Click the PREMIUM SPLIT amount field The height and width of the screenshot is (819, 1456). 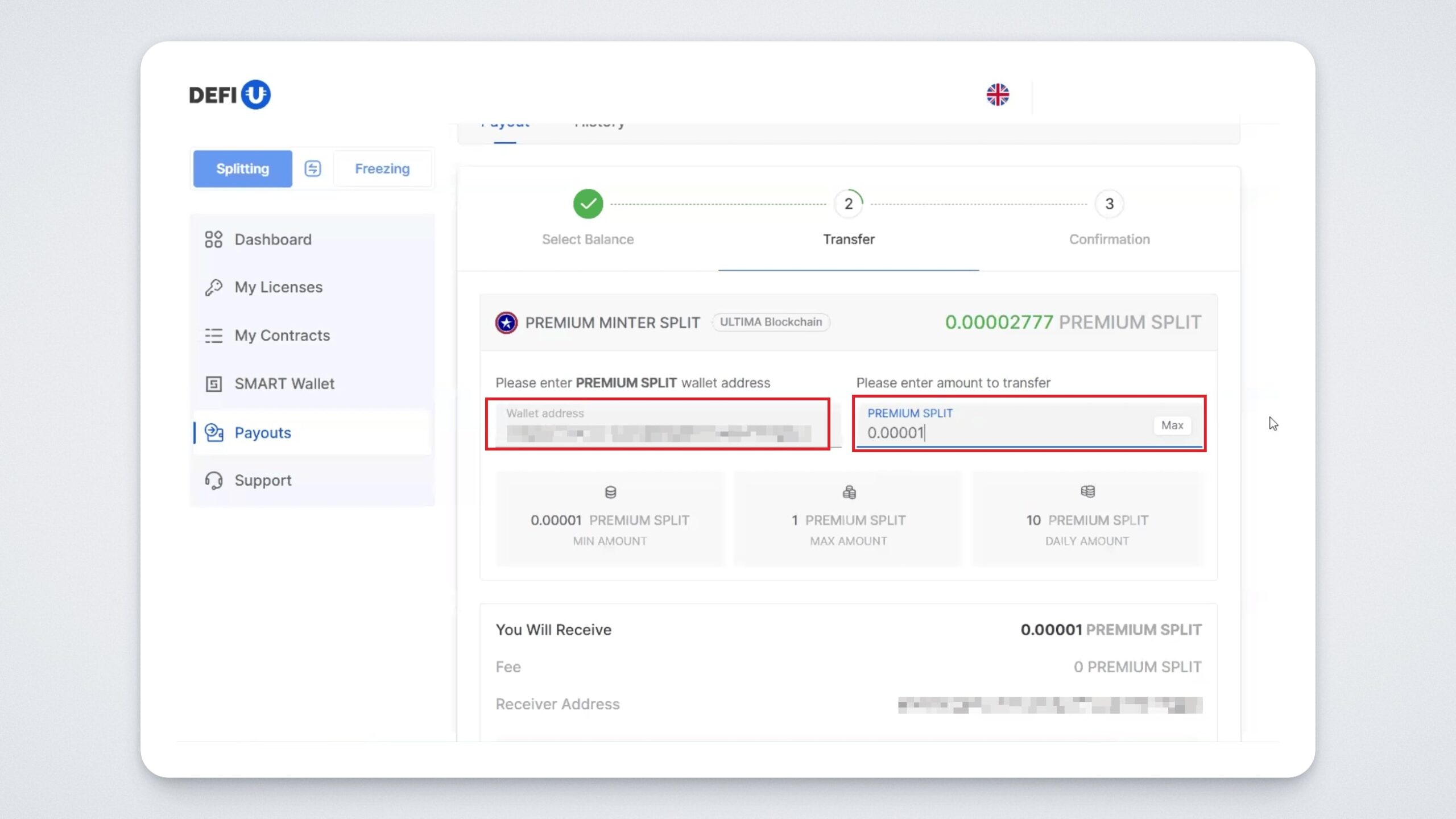click(1001, 433)
